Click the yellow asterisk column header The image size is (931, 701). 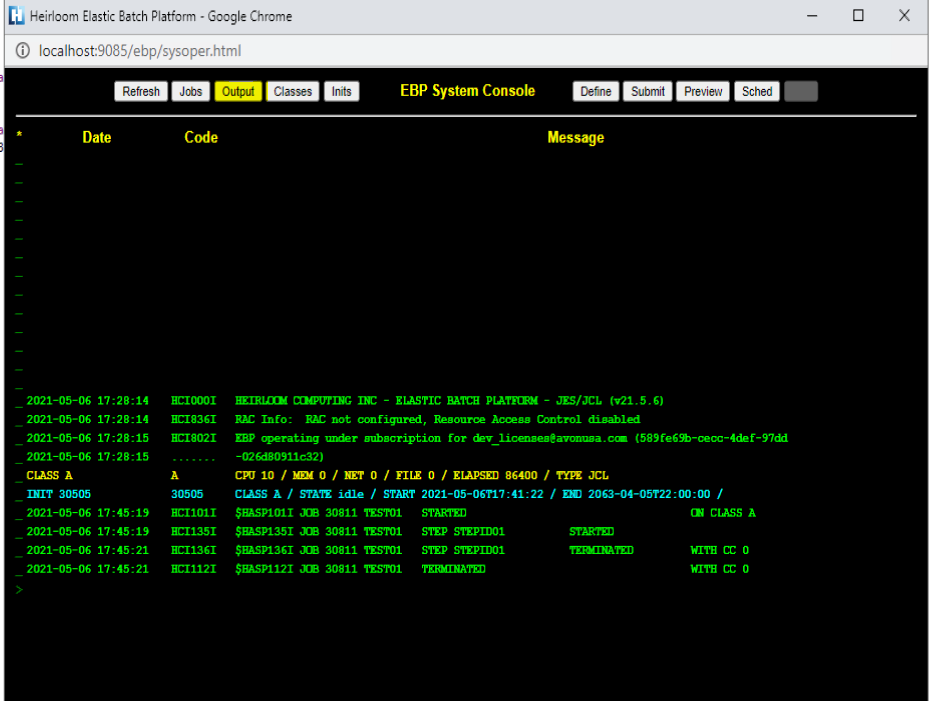pos(19,135)
